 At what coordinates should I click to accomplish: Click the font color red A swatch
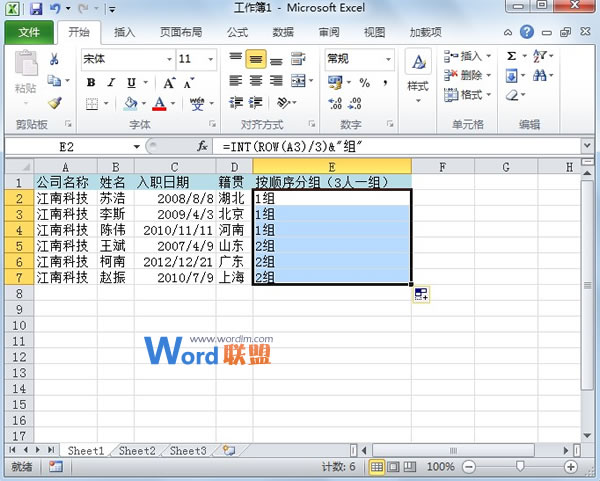(x=159, y=103)
